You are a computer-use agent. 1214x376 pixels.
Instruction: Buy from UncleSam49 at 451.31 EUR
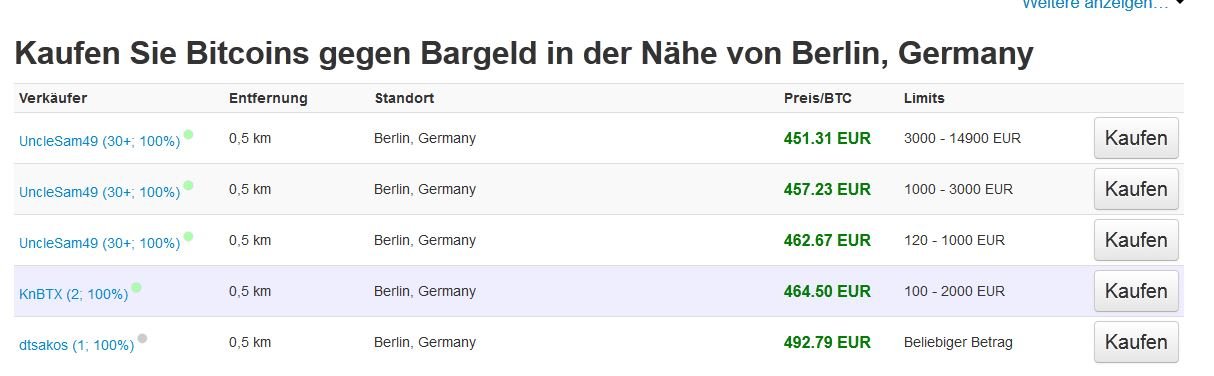coord(1136,138)
